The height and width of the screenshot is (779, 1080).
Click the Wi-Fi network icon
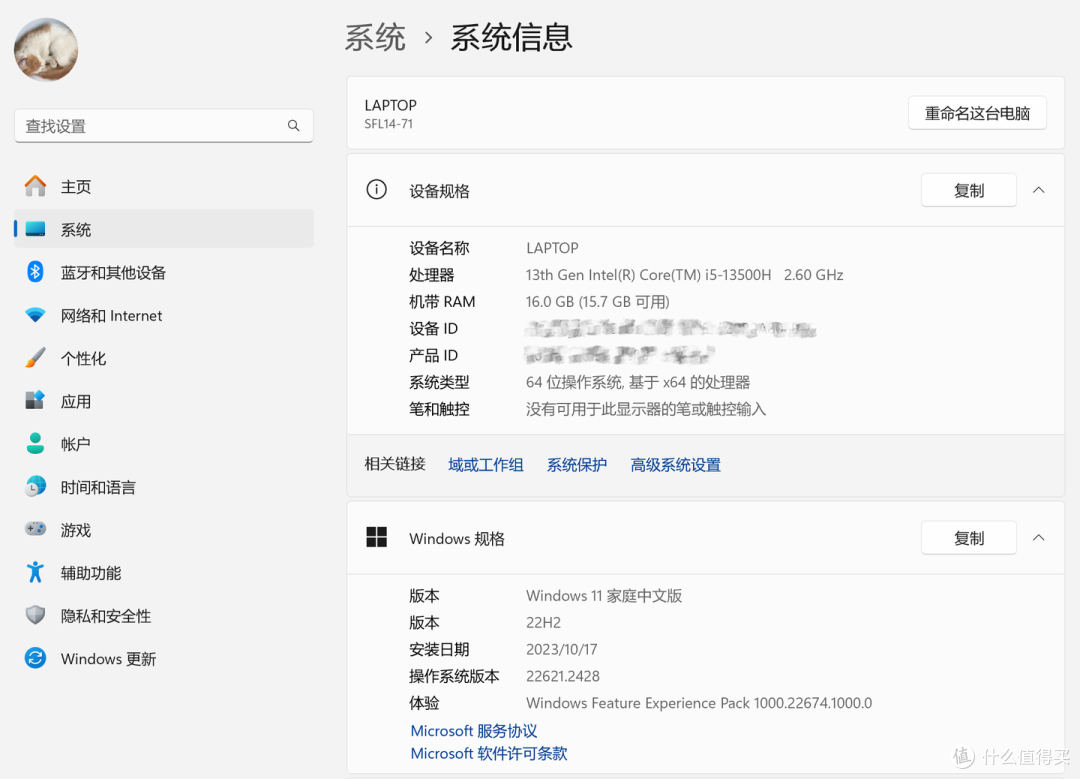click(x=35, y=315)
